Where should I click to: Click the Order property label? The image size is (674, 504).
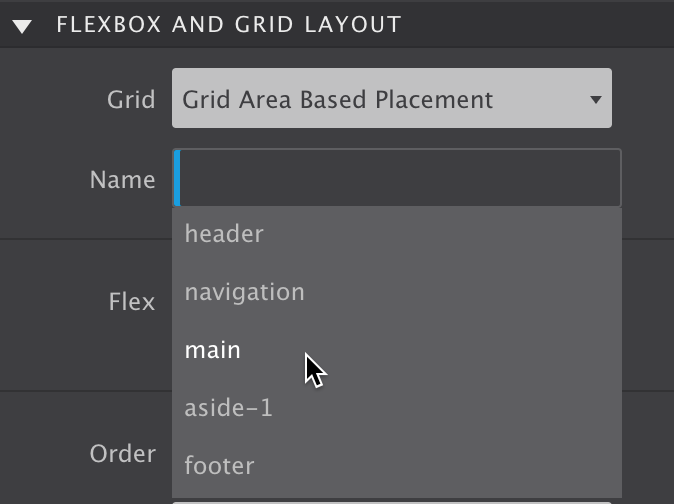122,454
